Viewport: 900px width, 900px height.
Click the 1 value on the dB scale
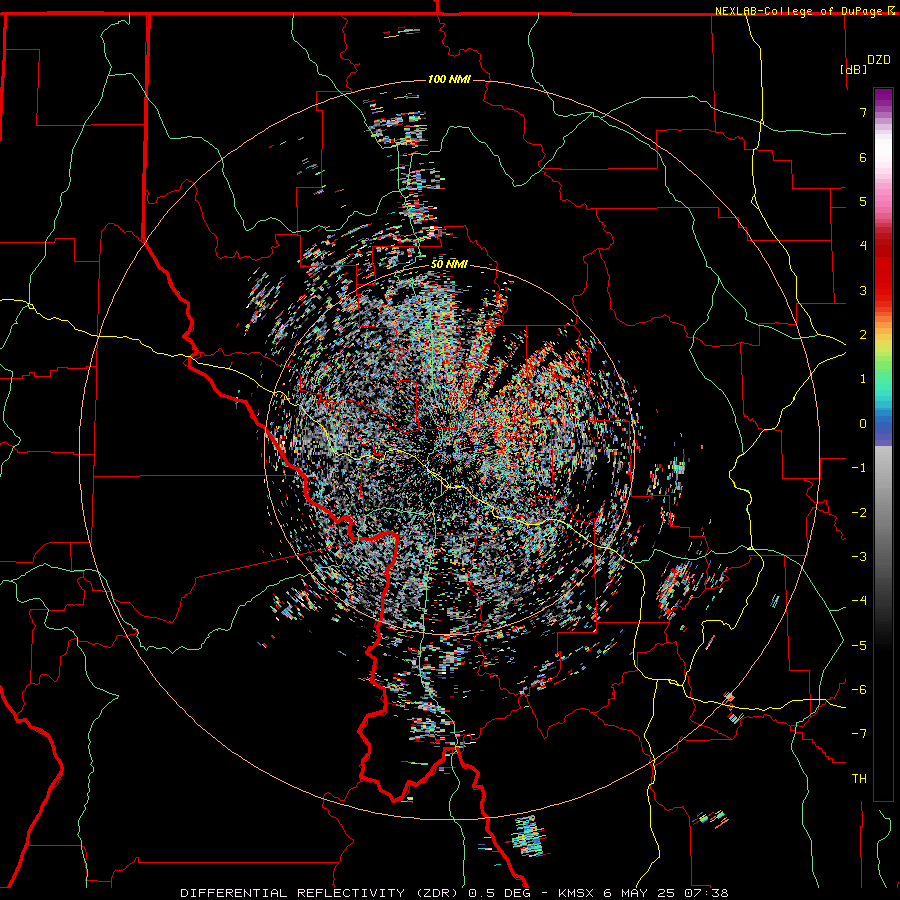pyautogui.click(x=863, y=379)
